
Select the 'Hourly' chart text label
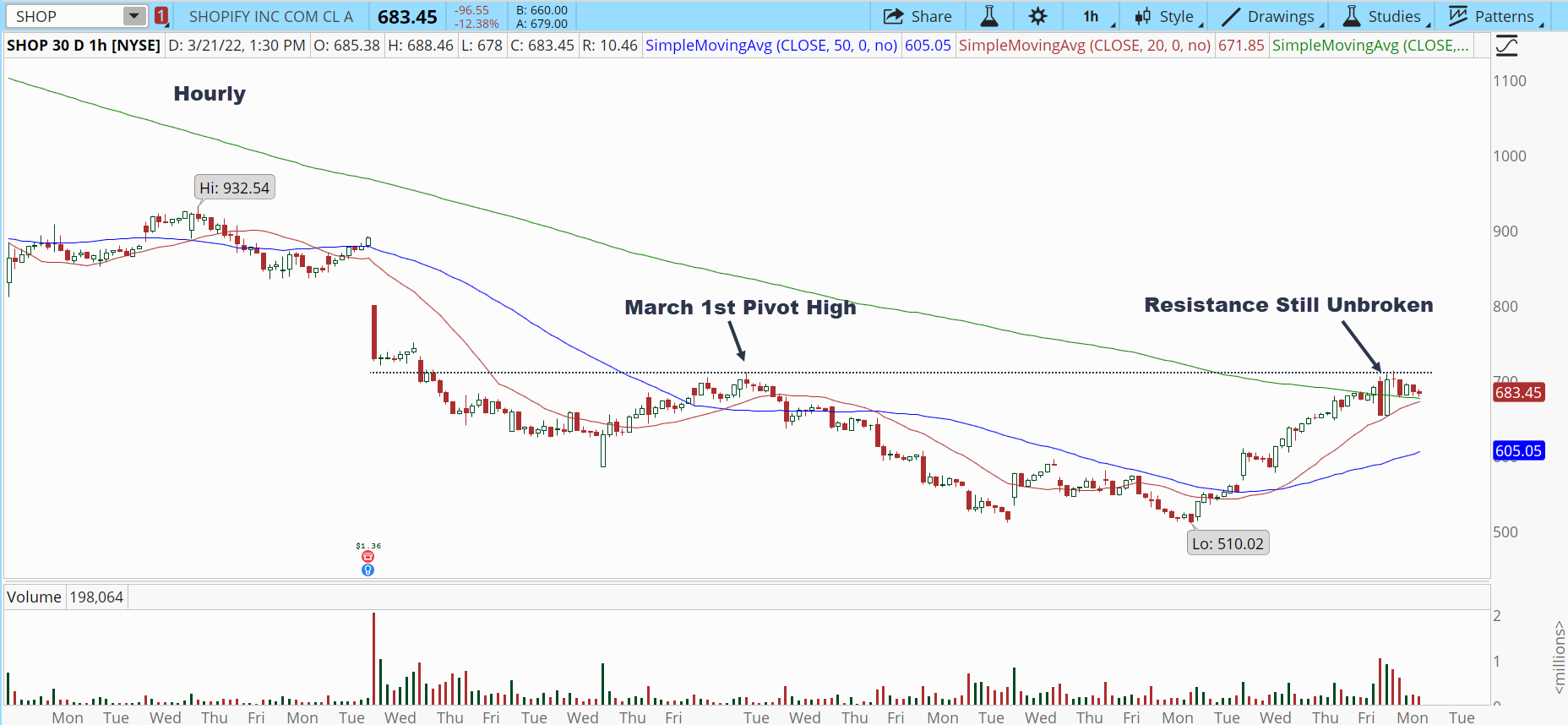pyautogui.click(x=210, y=94)
